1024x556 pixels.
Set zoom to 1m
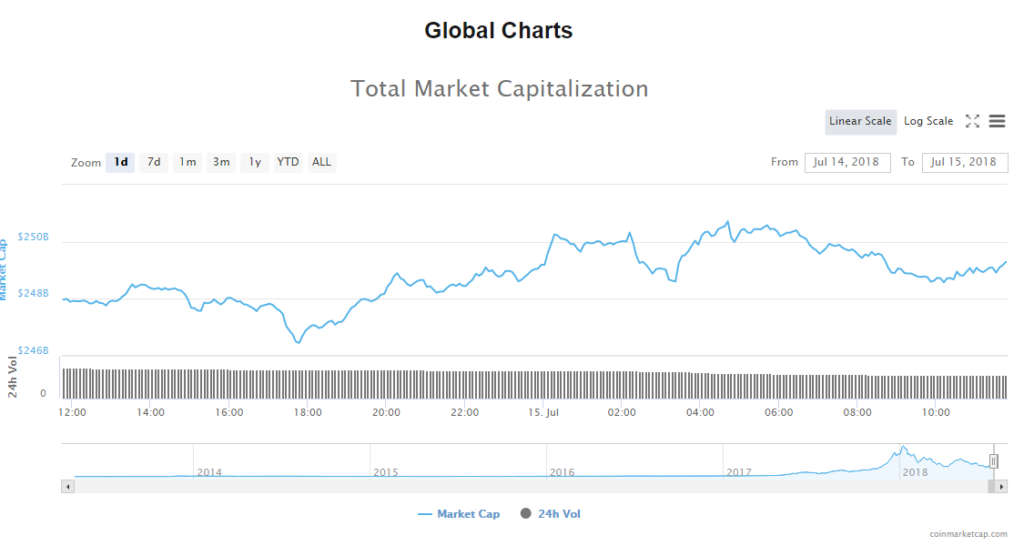pos(188,162)
